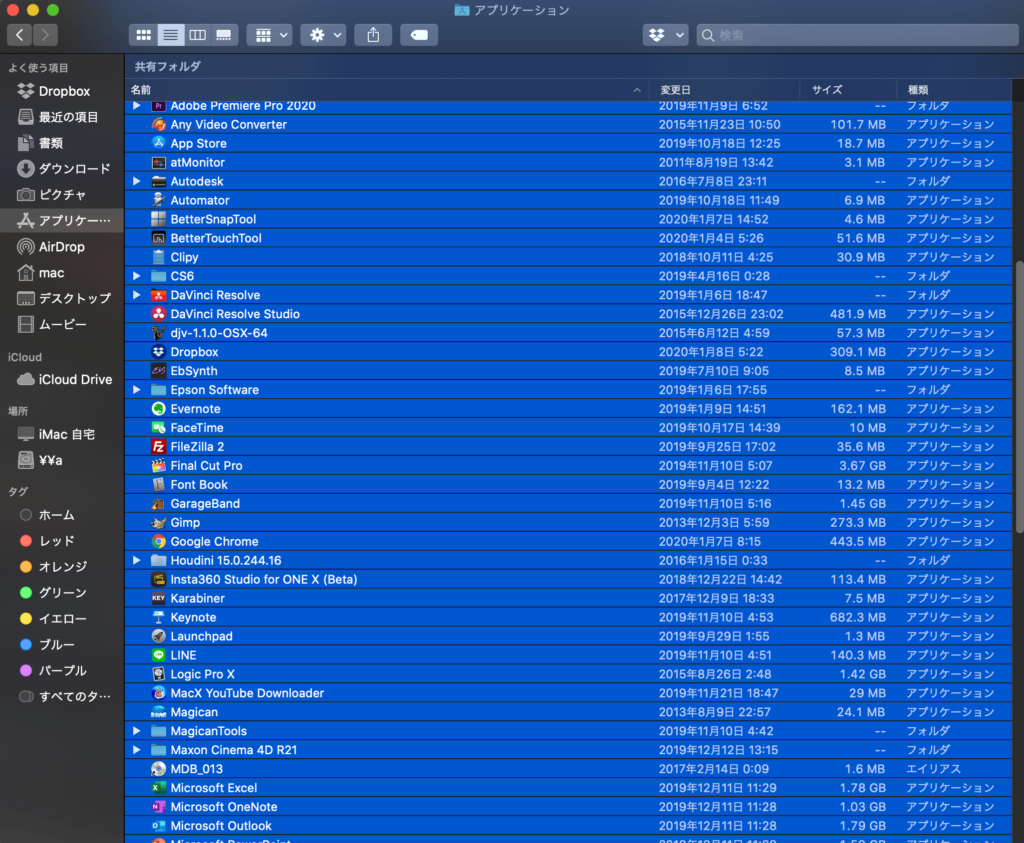Select the Any Video Converter app icon
Image resolution: width=1024 pixels, height=843 pixels.
point(159,124)
